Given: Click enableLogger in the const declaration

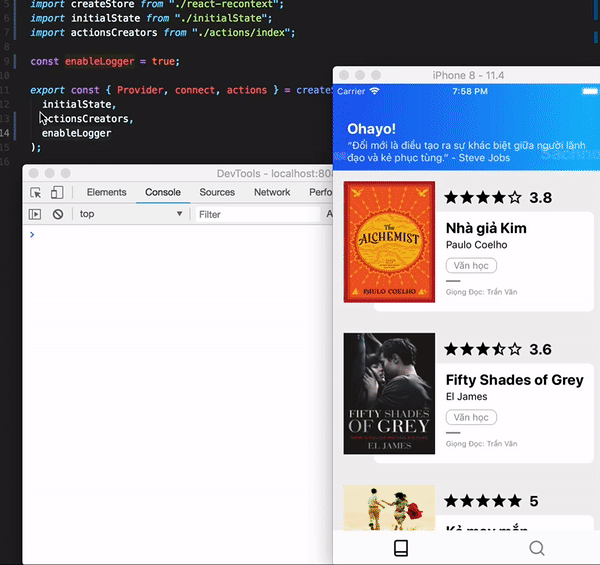Looking at the screenshot, I should point(99,62).
